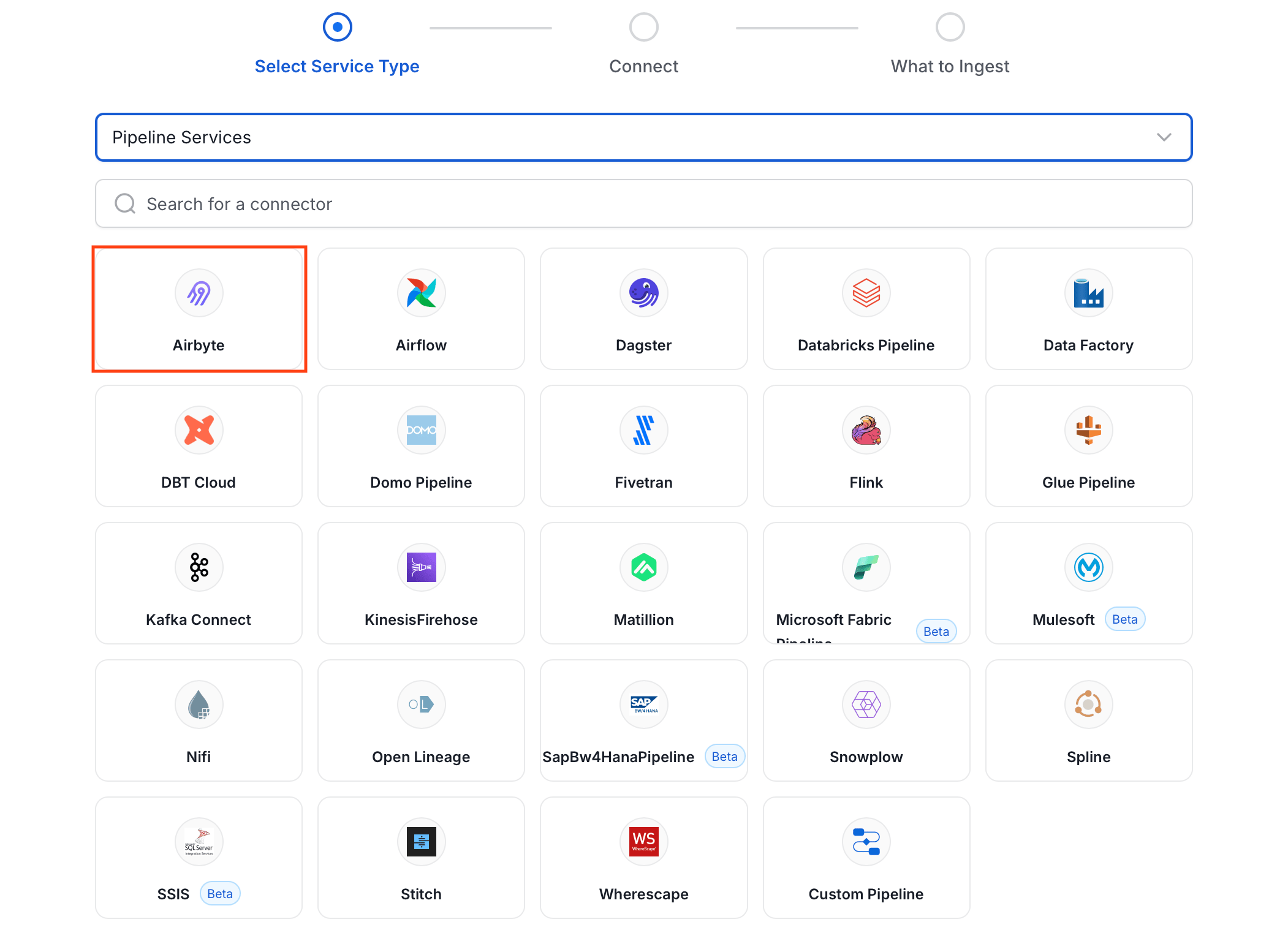
Task: Click the Databricks Pipeline label
Action: (x=866, y=345)
